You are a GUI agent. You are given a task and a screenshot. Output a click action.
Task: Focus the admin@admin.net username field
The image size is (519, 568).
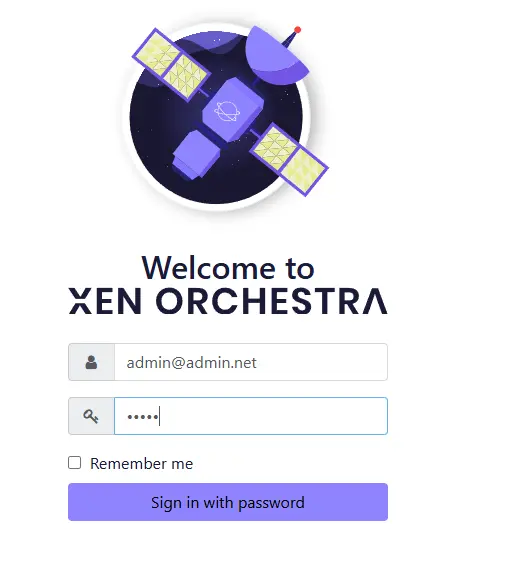251,362
